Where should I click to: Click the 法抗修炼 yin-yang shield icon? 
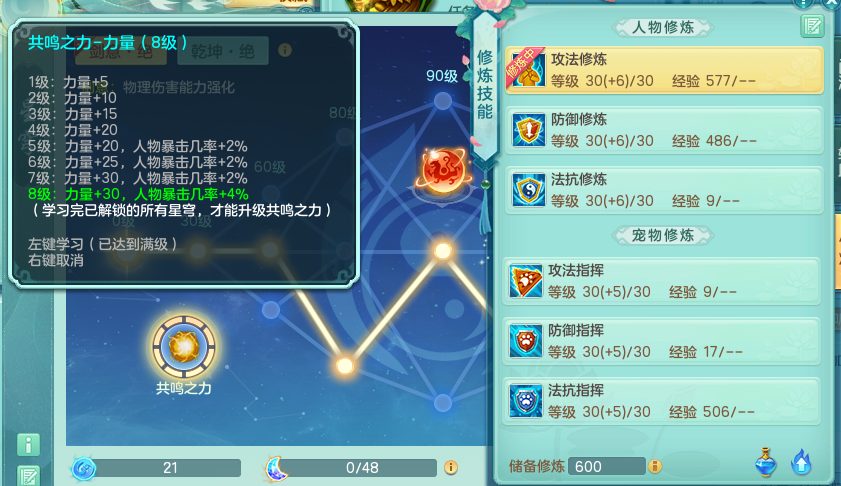click(x=528, y=190)
